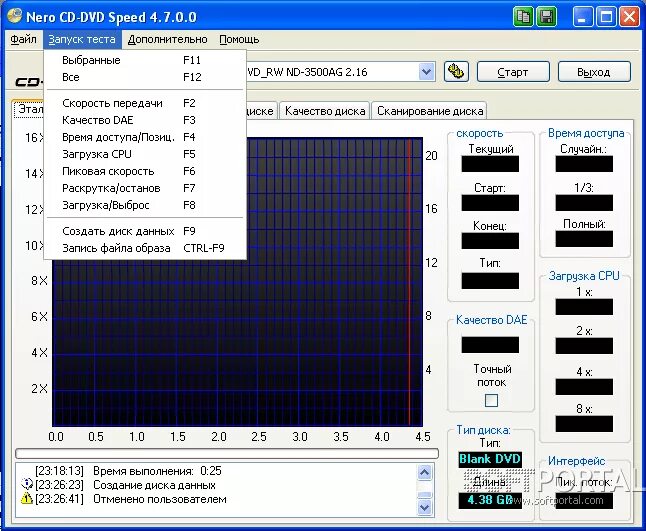Expand the drive selection dropdown arrow
The height and width of the screenshot is (531, 646).
(426, 72)
